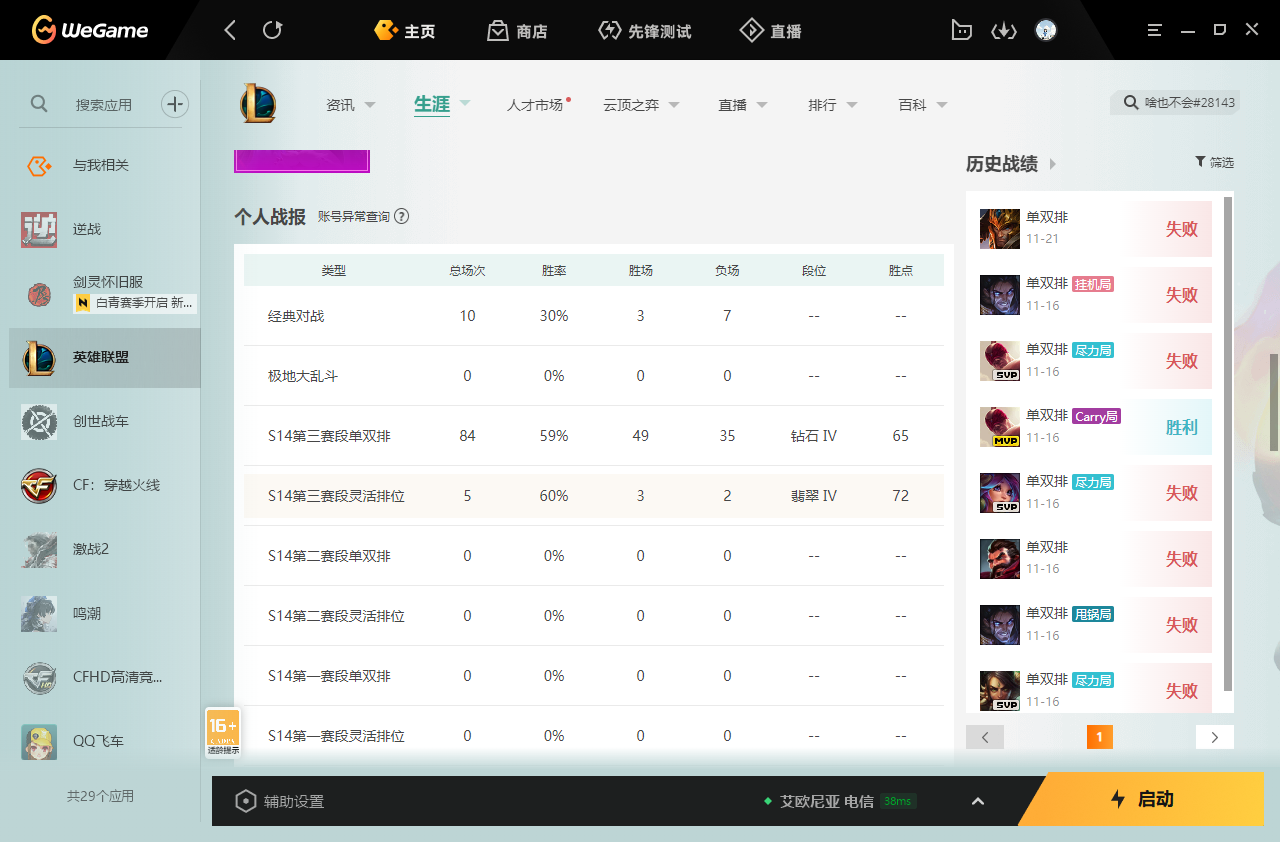Viewport: 1280px width, 842px height.
Task: Open the Carry局 胜利 match record
Action: (1095, 427)
